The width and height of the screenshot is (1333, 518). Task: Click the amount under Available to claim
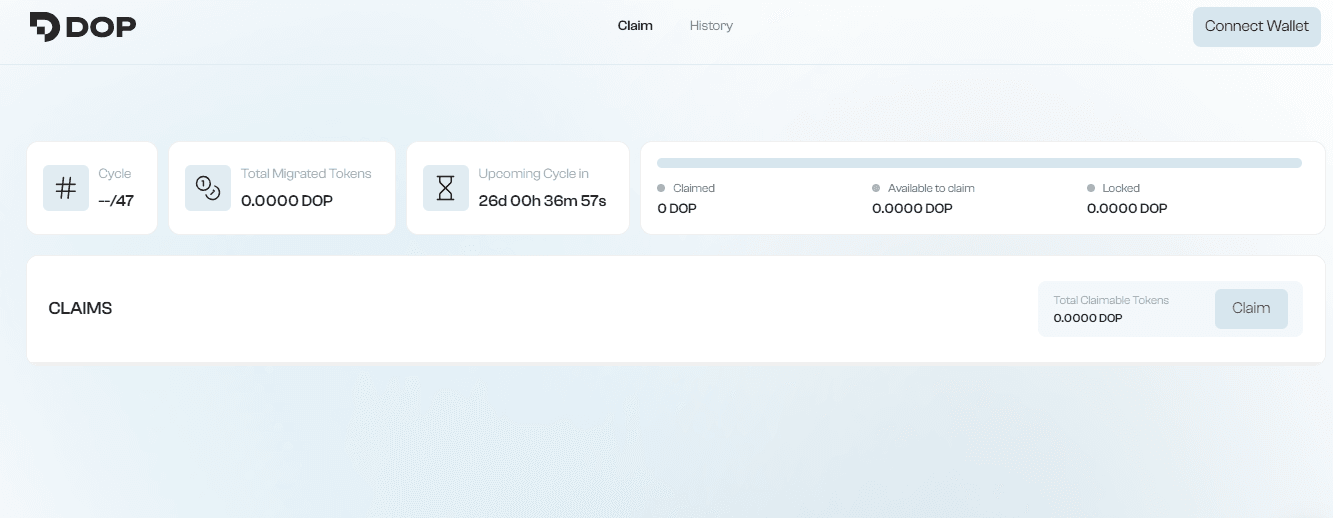click(x=912, y=209)
